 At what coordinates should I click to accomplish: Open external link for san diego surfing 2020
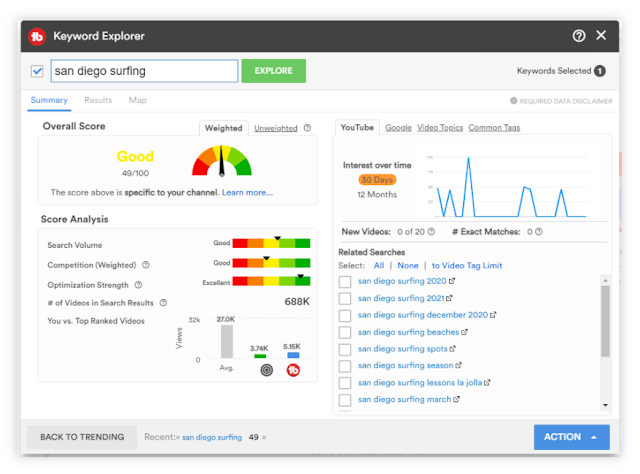point(452,281)
